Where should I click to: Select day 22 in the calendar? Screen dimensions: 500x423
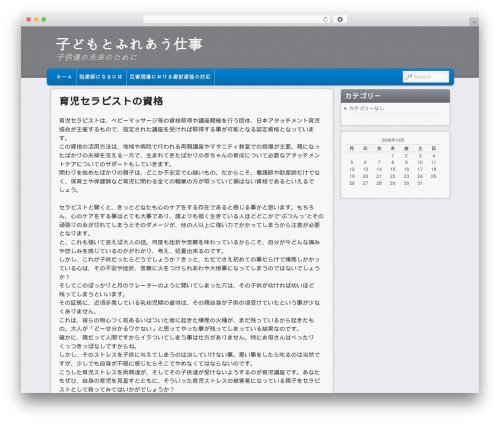pos(393,176)
